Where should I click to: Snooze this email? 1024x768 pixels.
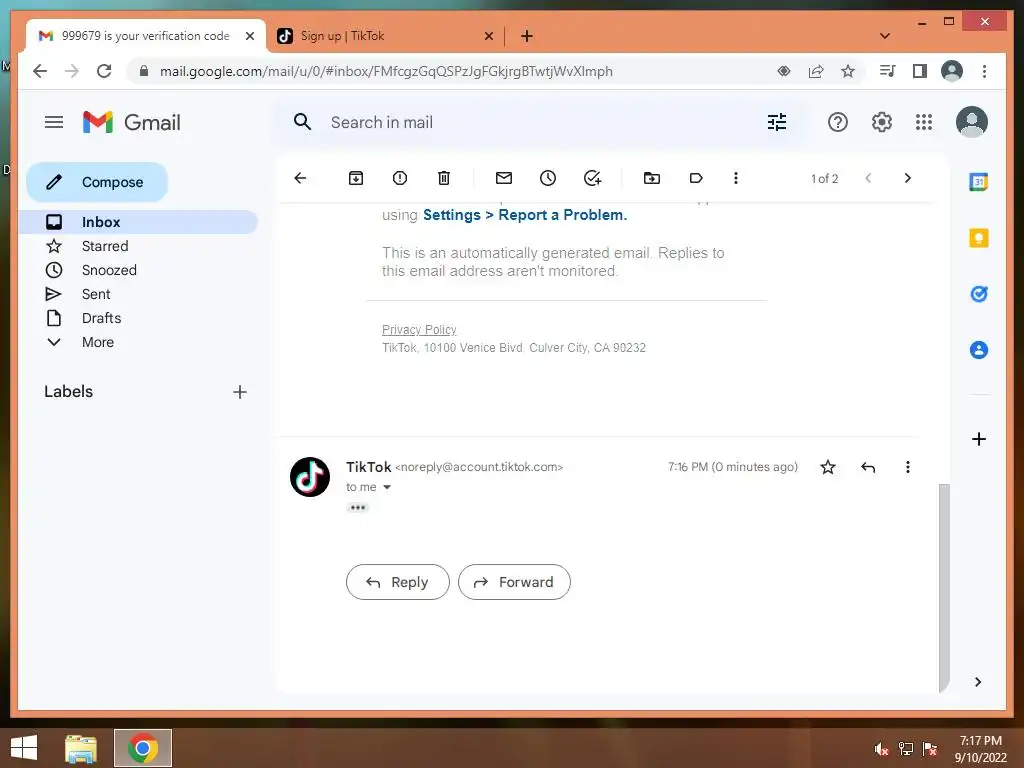pyautogui.click(x=548, y=178)
